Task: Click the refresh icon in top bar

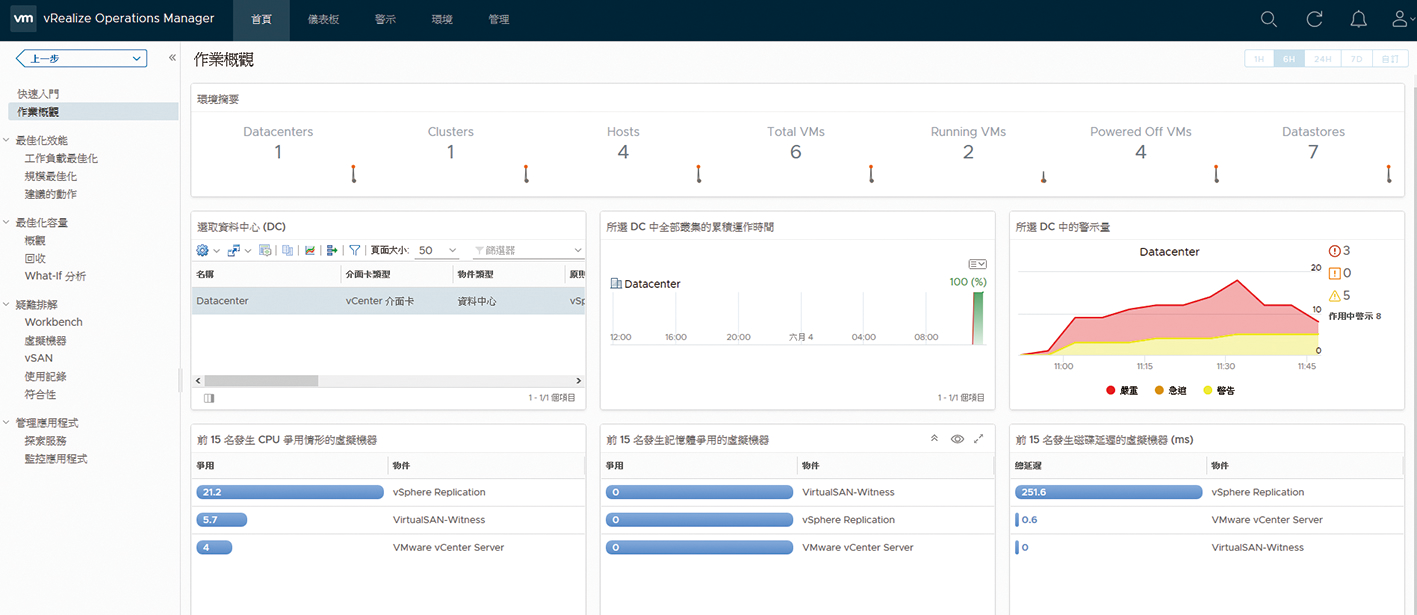Action: pos(1314,19)
